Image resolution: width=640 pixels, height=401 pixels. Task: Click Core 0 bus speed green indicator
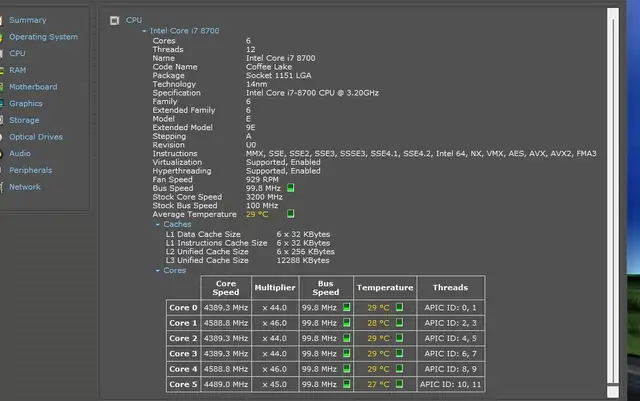pyautogui.click(x=347, y=307)
